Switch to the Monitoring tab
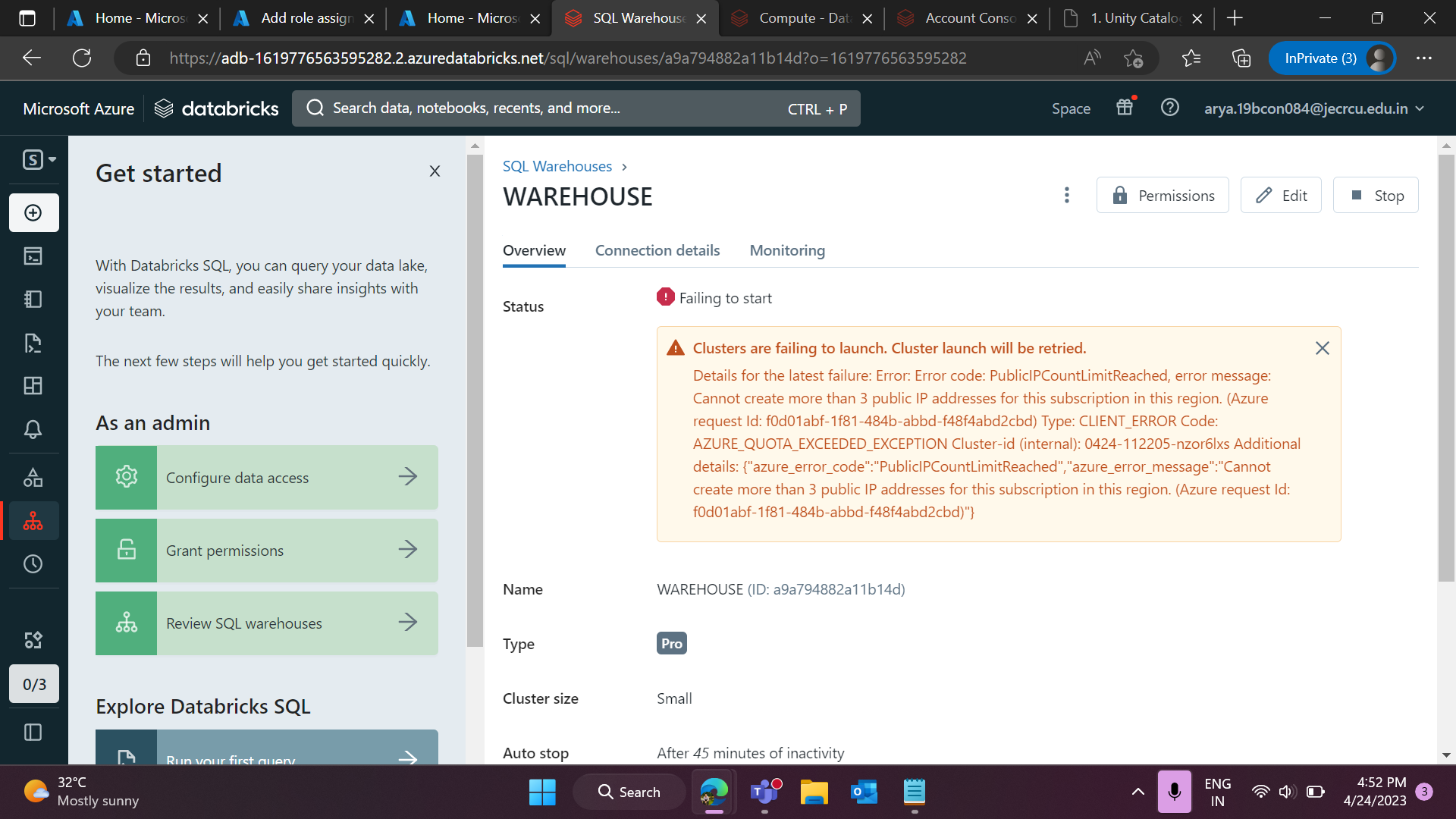The image size is (1456, 819). (x=787, y=250)
